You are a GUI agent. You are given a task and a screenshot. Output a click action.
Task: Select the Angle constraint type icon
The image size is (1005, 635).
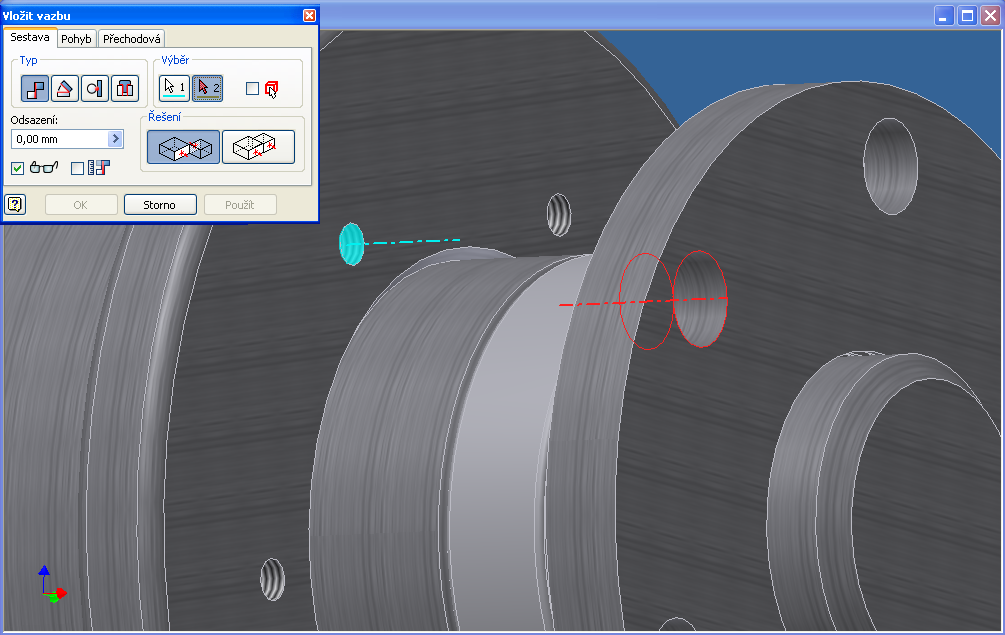(65, 89)
